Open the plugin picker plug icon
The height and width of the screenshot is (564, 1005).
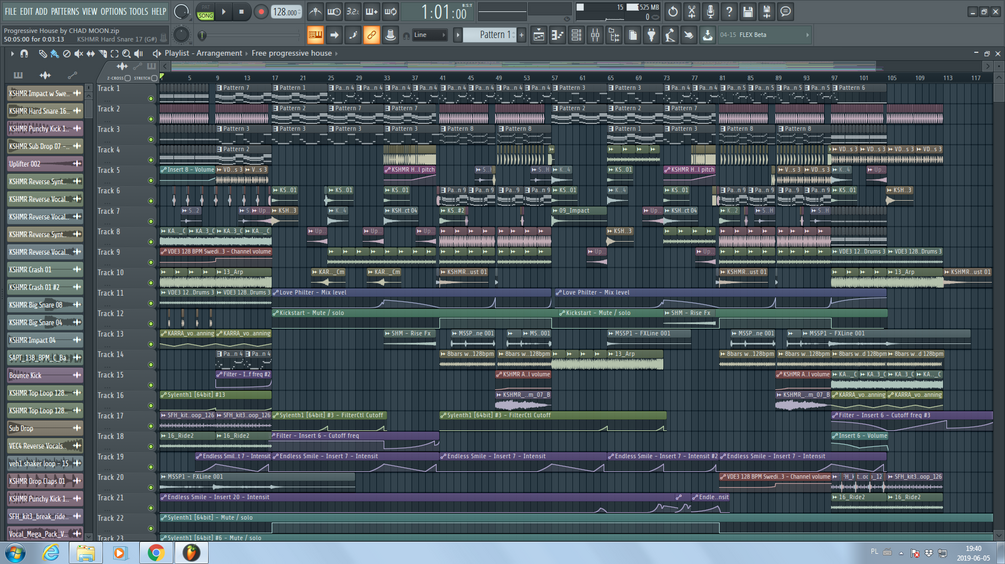[x=651, y=35]
